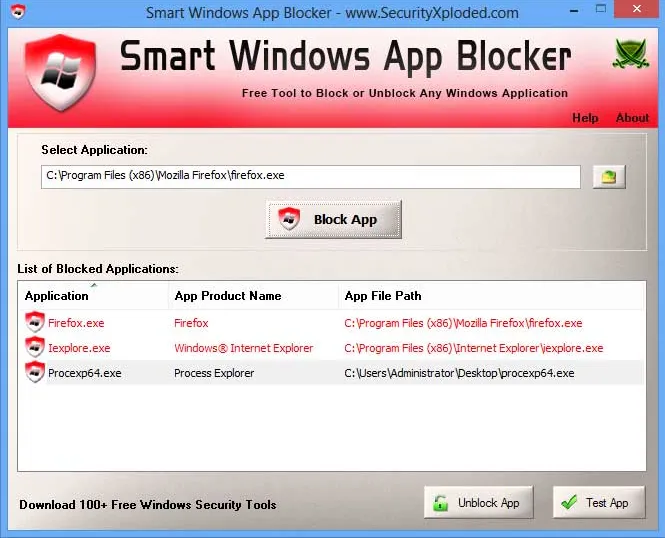665x538 pixels.
Task: Open the About link
Action: pos(632,118)
